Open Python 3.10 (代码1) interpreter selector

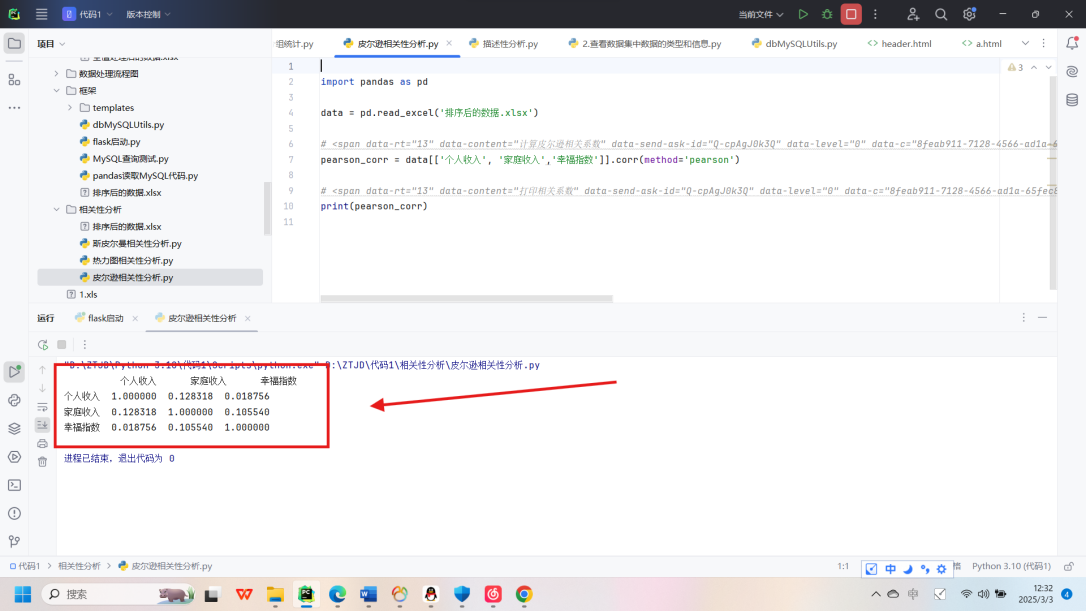[1011, 566]
